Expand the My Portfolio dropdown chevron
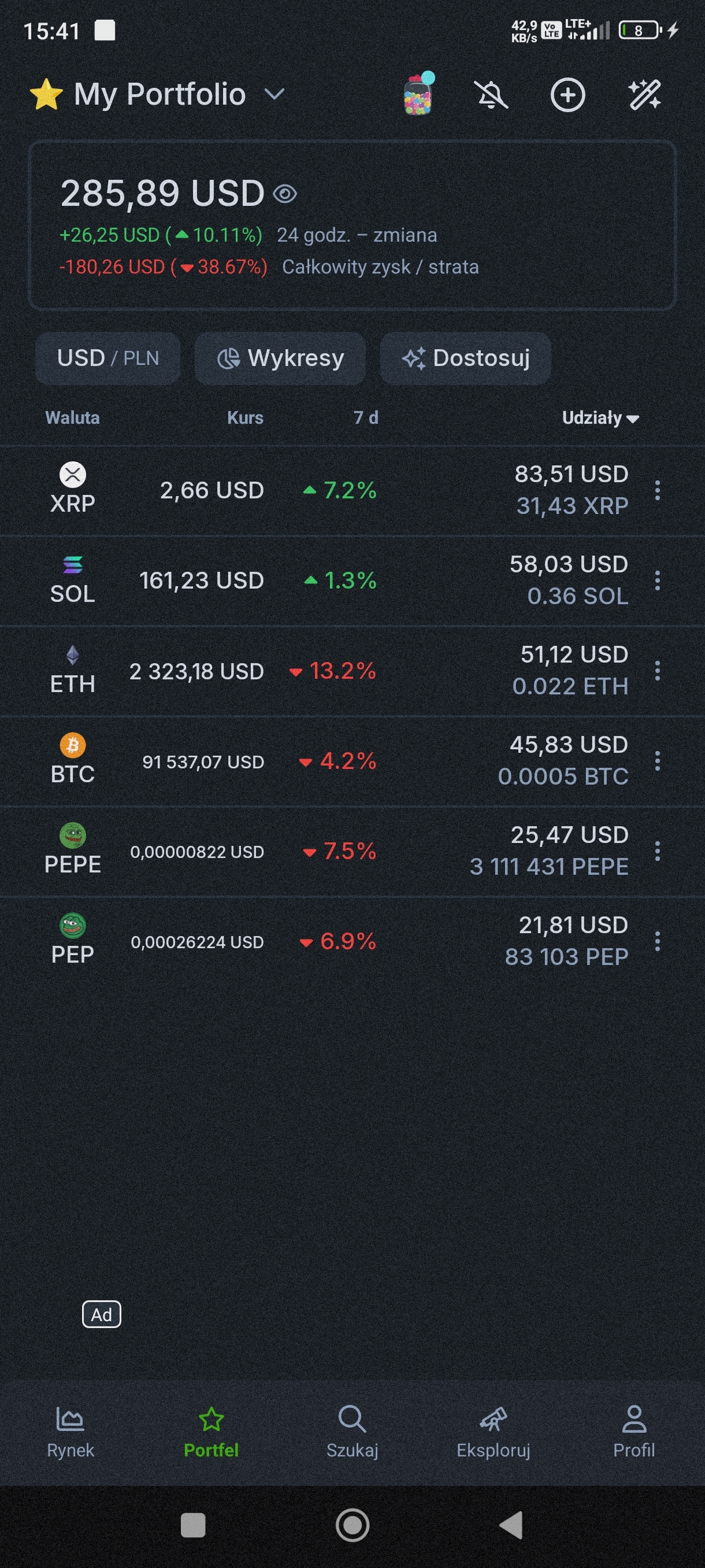 coord(275,94)
